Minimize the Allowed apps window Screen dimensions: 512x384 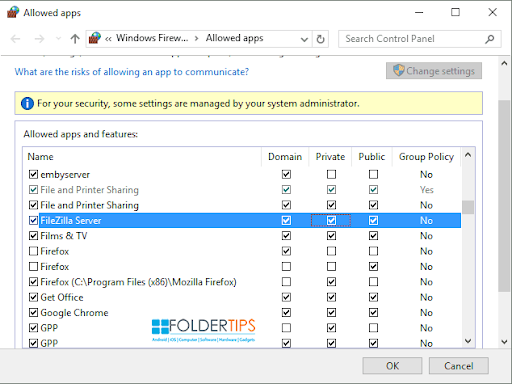pyautogui.click(x=419, y=12)
